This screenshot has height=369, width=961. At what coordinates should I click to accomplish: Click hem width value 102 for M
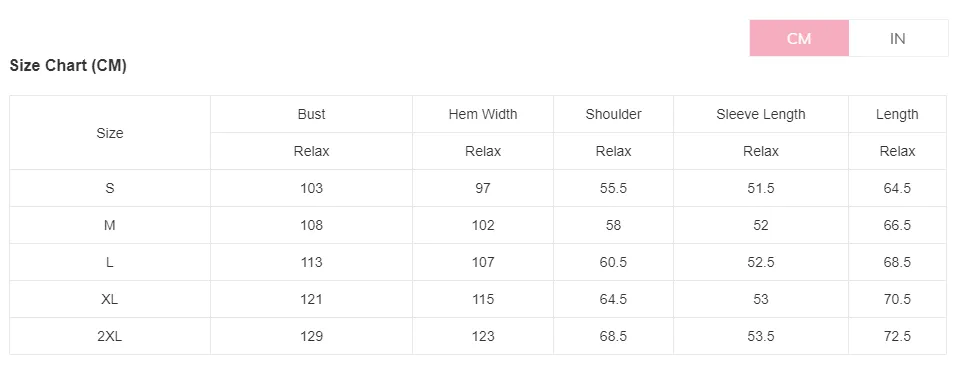tap(483, 225)
